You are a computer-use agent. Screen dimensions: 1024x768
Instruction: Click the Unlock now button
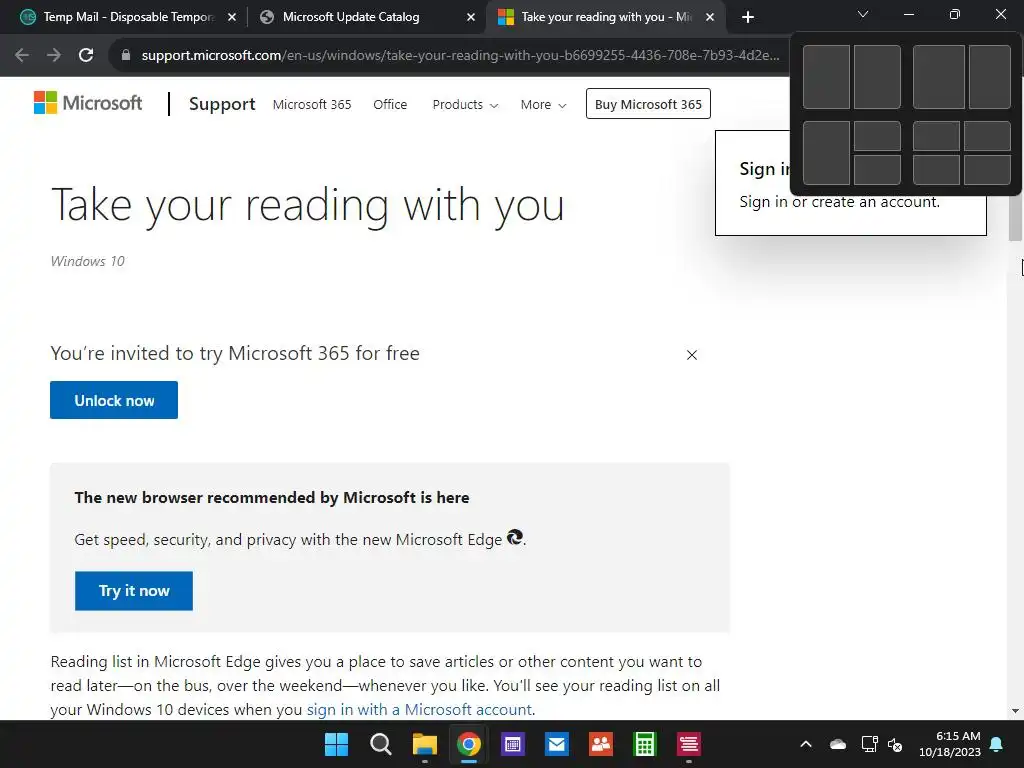114,400
